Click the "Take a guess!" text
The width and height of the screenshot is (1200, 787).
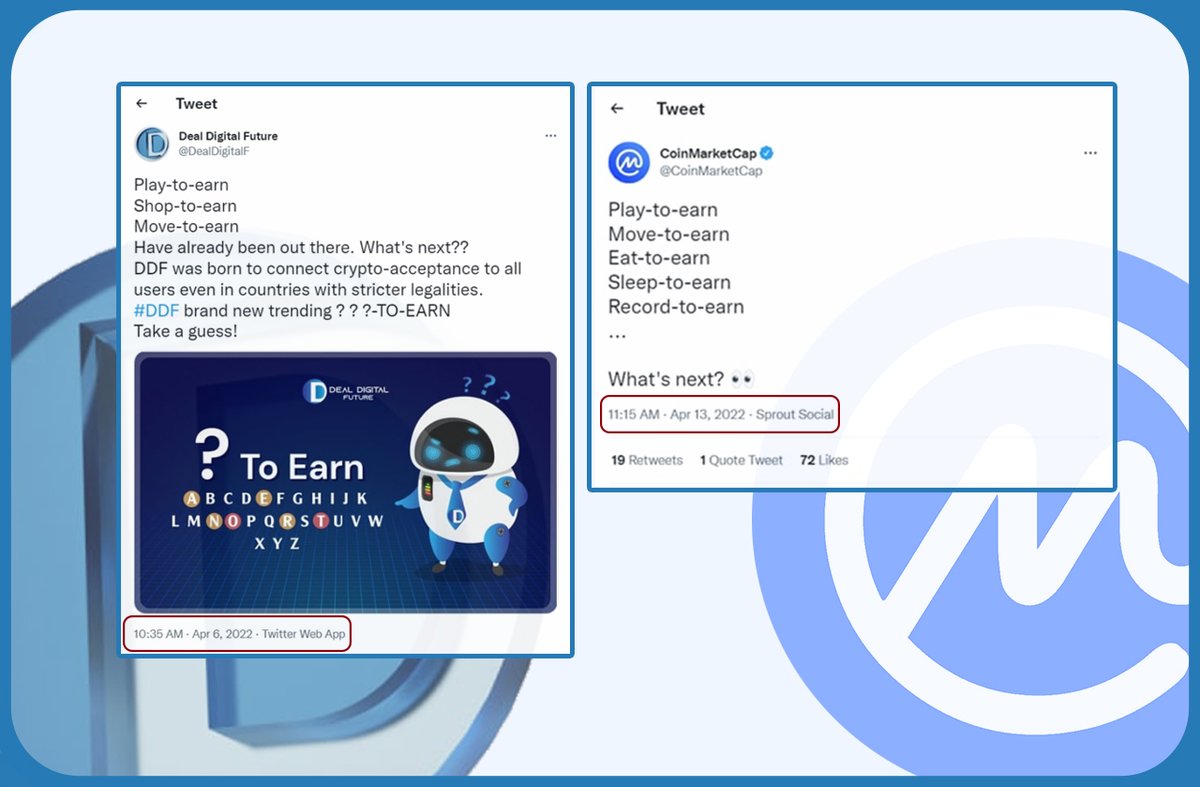(186, 331)
